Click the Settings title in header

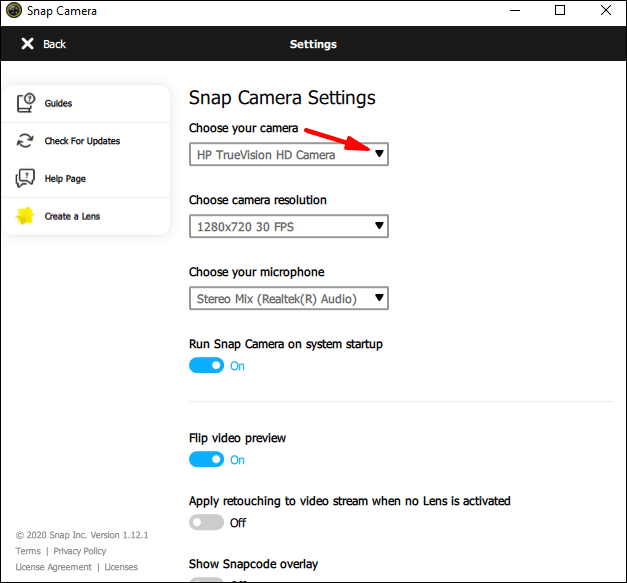(x=313, y=44)
